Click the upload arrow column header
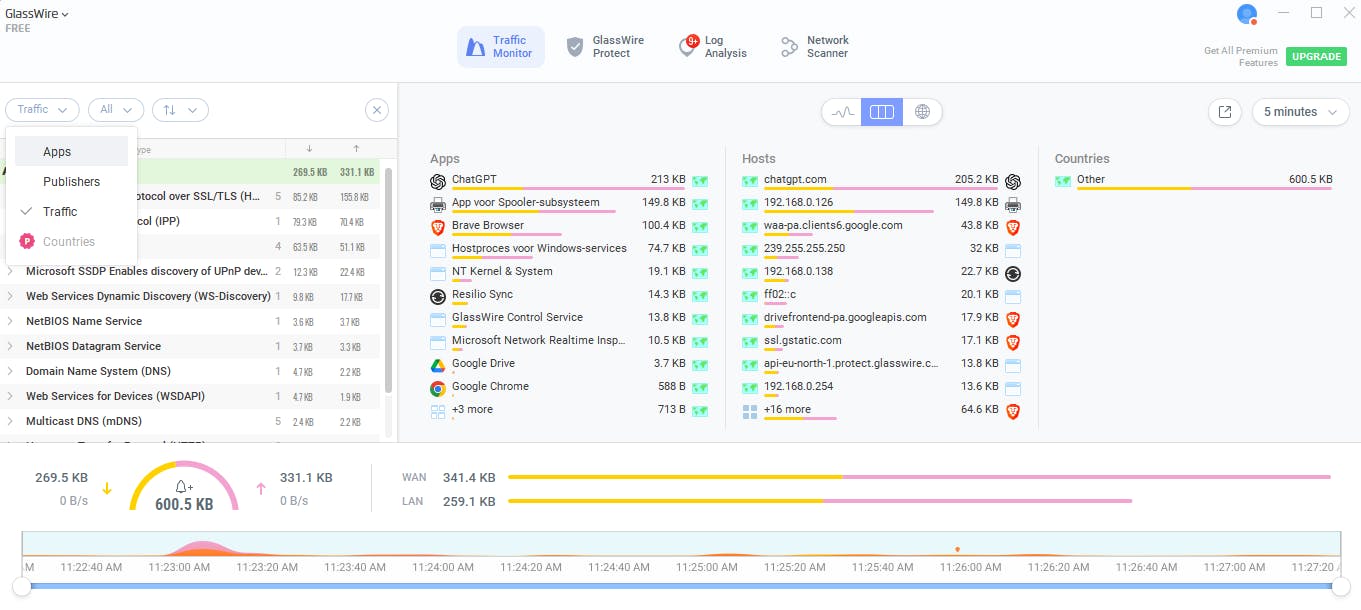The image size is (1361, 610). click(356, 149)
